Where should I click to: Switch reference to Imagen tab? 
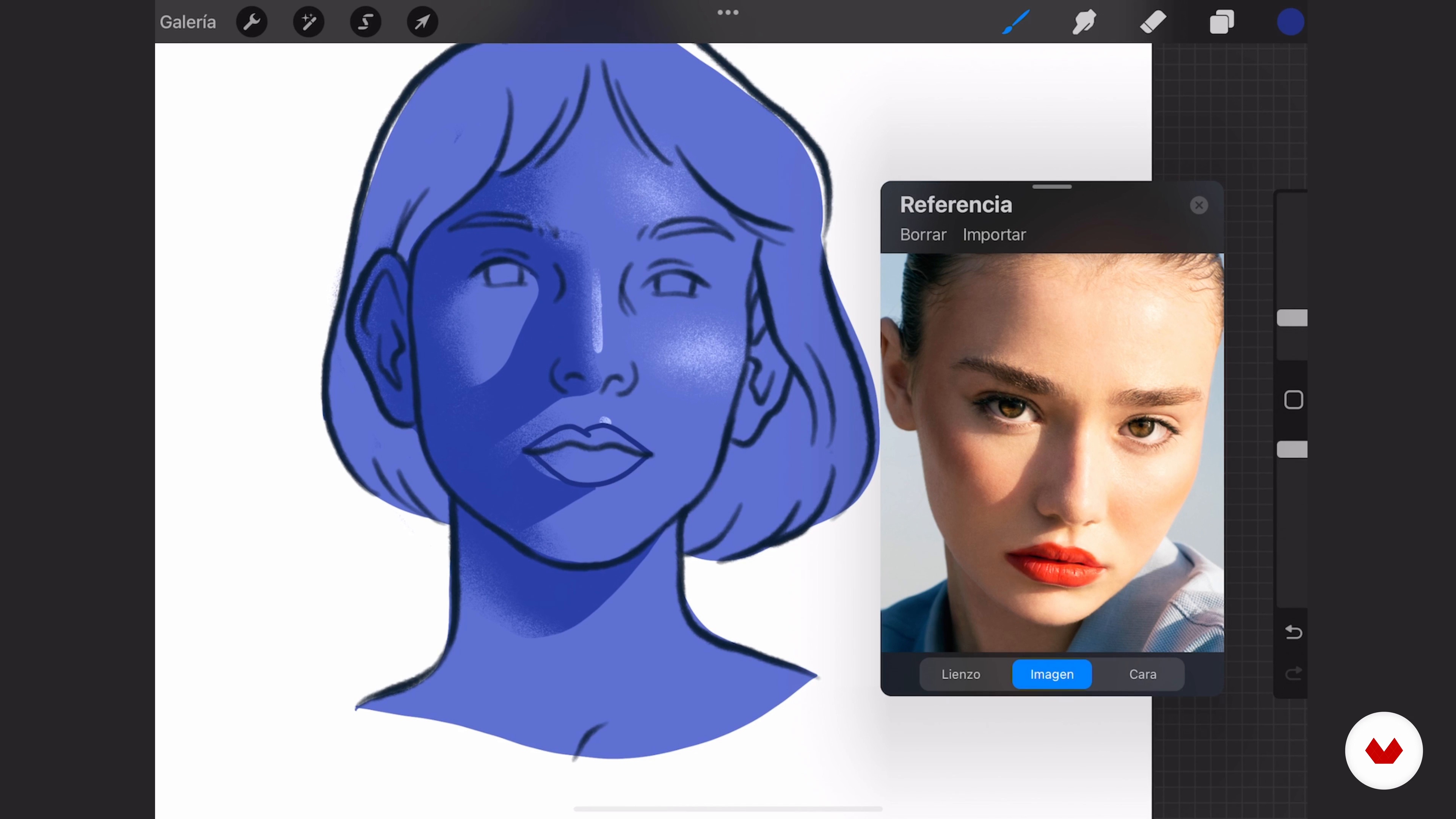[x=1052, y=674]
